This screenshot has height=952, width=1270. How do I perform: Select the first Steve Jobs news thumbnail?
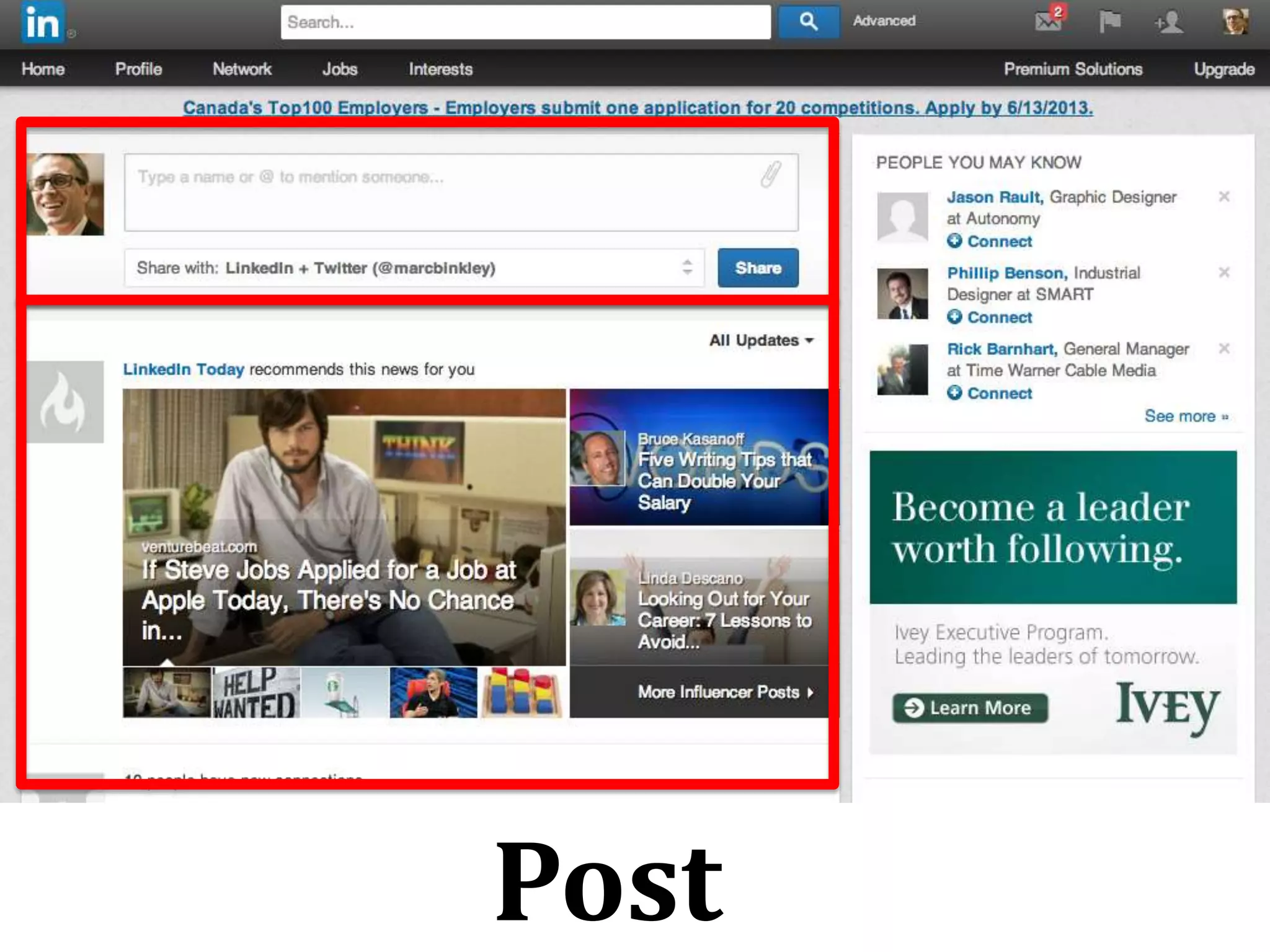(x=167, y=692)
